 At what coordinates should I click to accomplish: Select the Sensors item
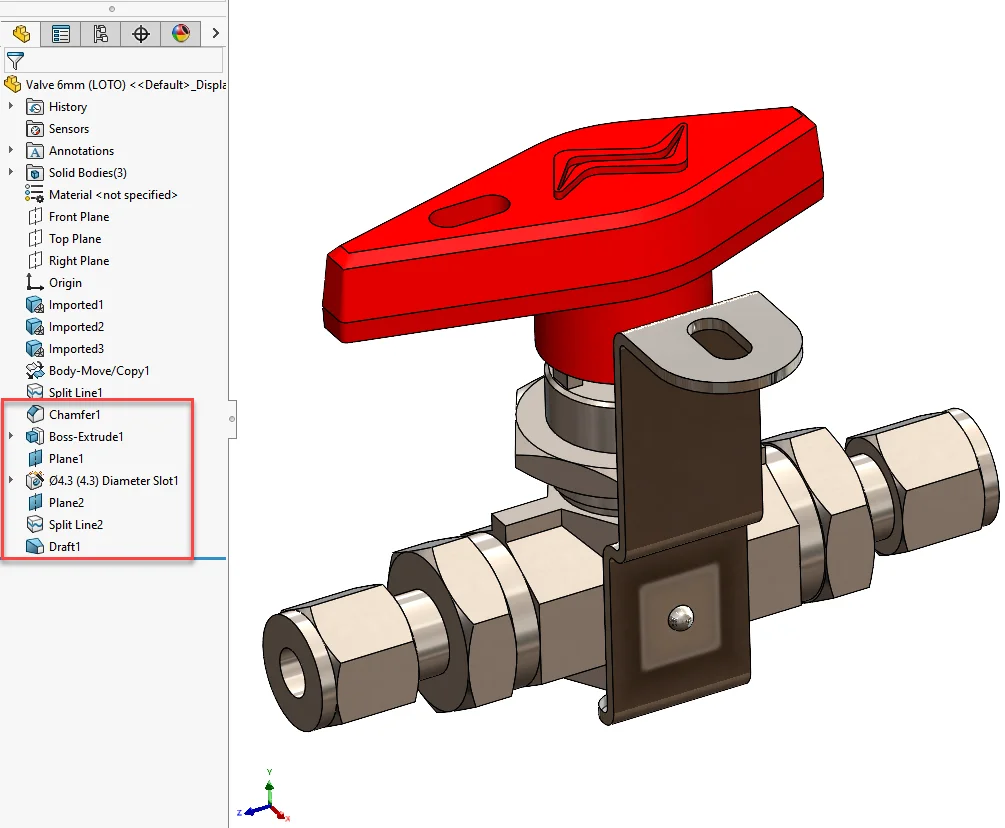pyautogui.click(x=68, y=129)
